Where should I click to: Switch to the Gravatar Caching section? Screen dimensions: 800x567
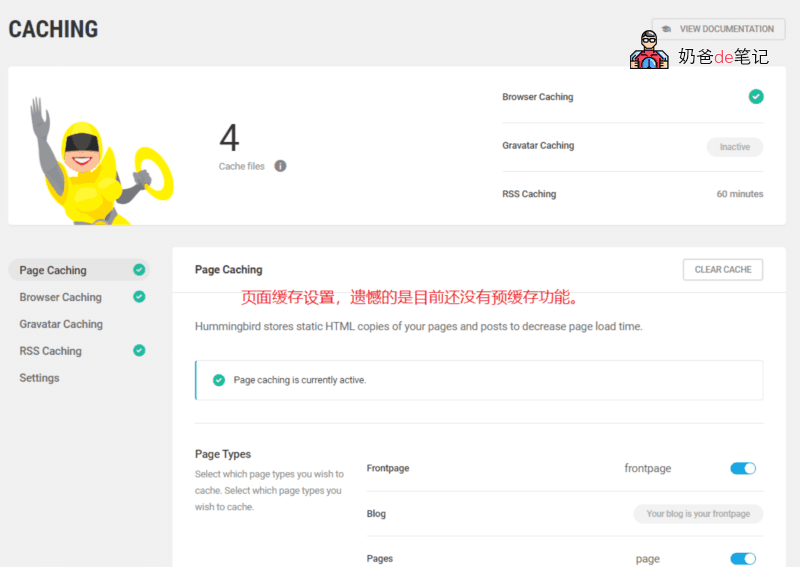point(61,324)
